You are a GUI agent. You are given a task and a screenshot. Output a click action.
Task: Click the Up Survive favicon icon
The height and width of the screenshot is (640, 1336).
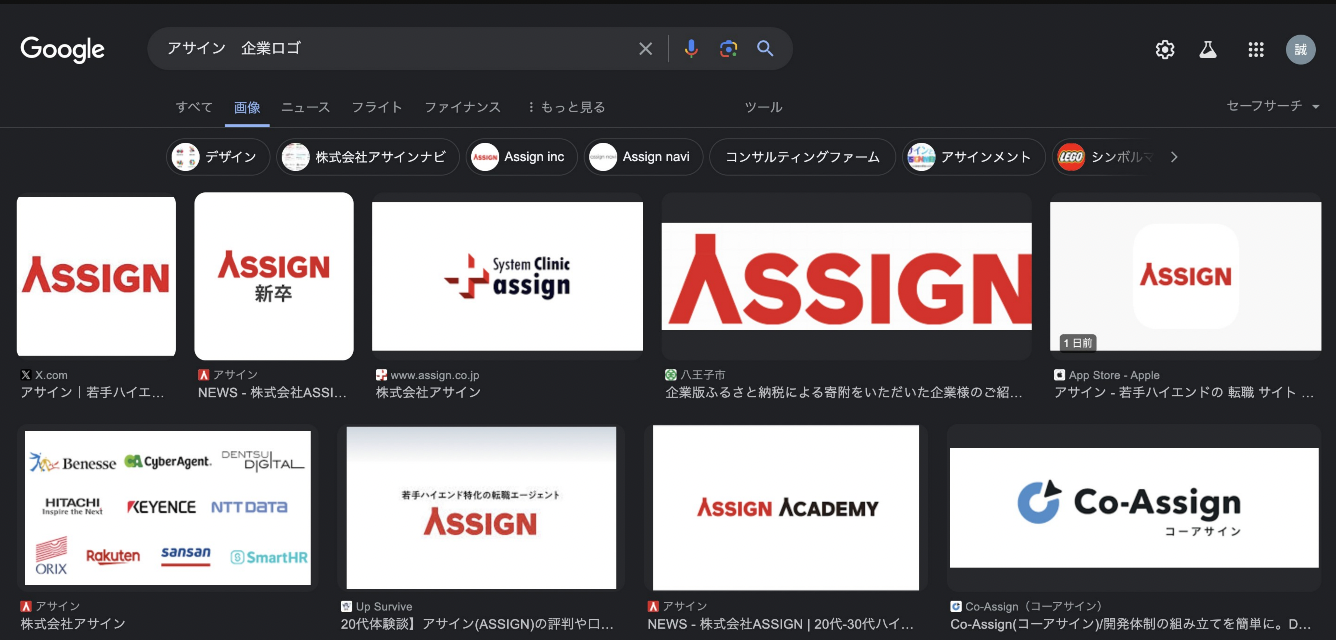point(347,606)
